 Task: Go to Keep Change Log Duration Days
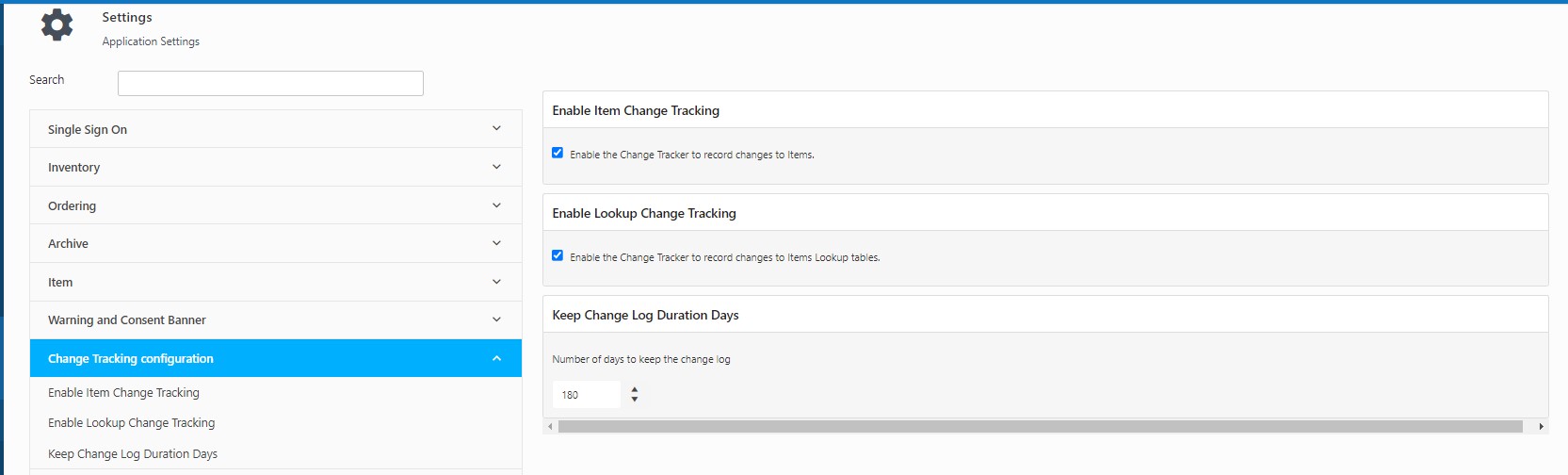click(133, 453)
